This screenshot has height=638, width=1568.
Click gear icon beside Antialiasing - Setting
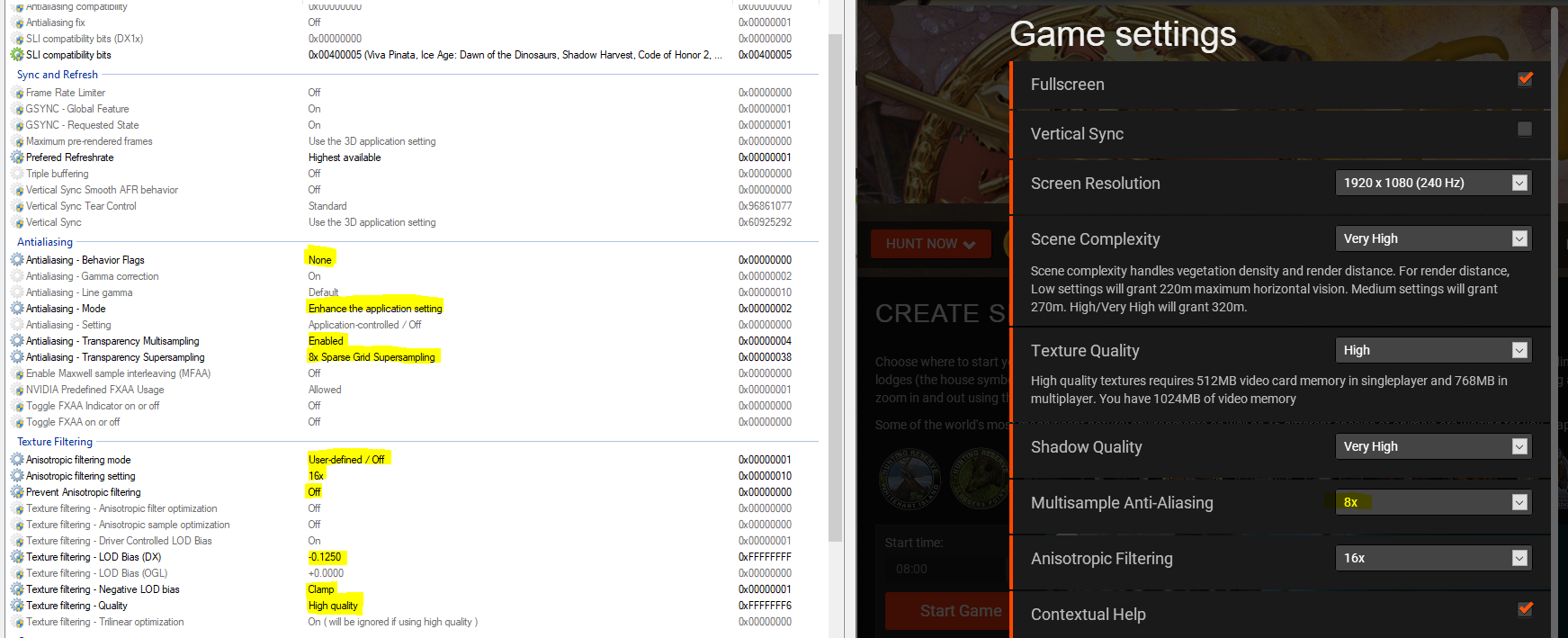point(17,325)
